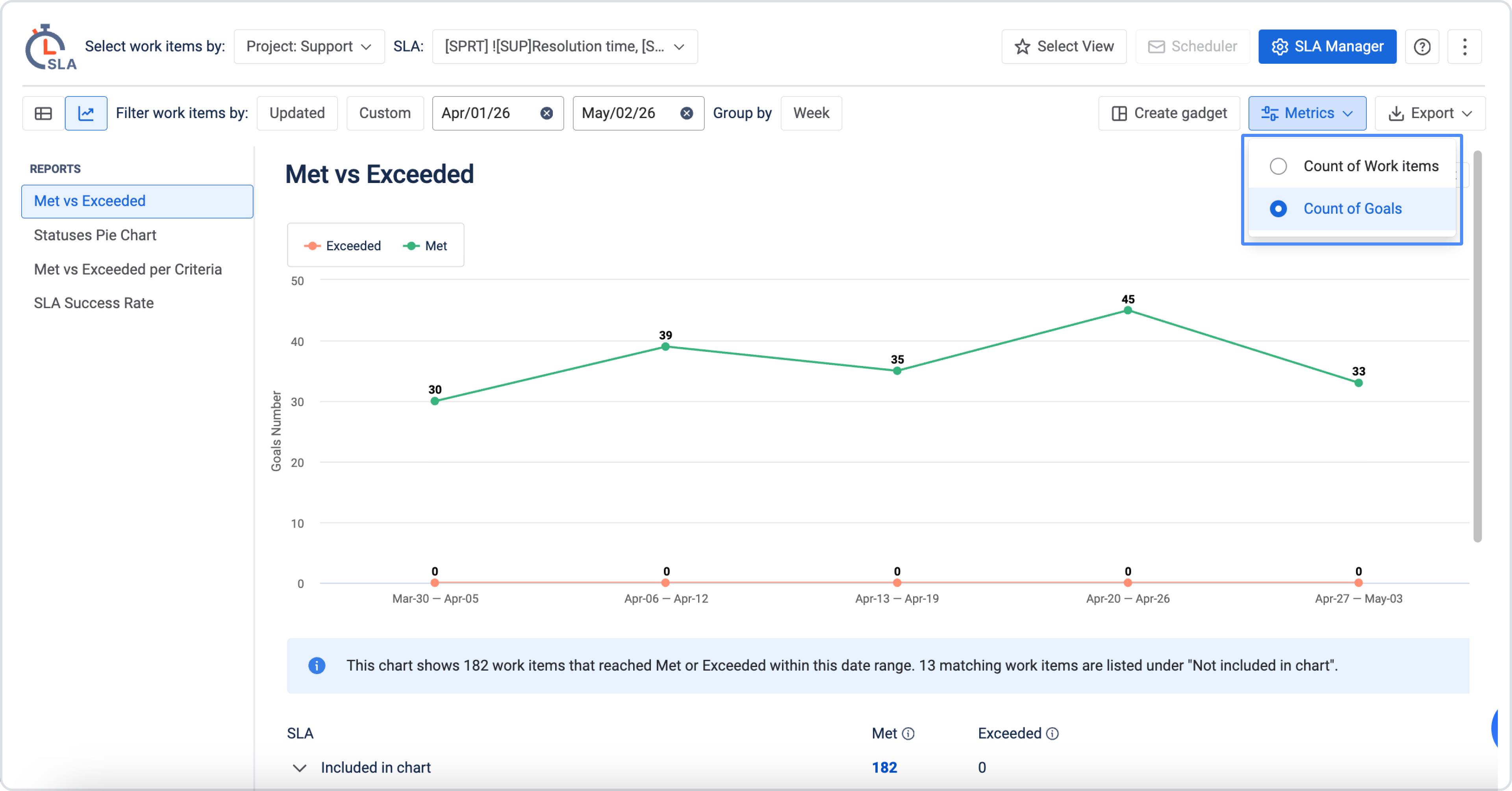Click the SLA clock logo
This screenshot has width=1512, height=791.
tap(50, 47)
